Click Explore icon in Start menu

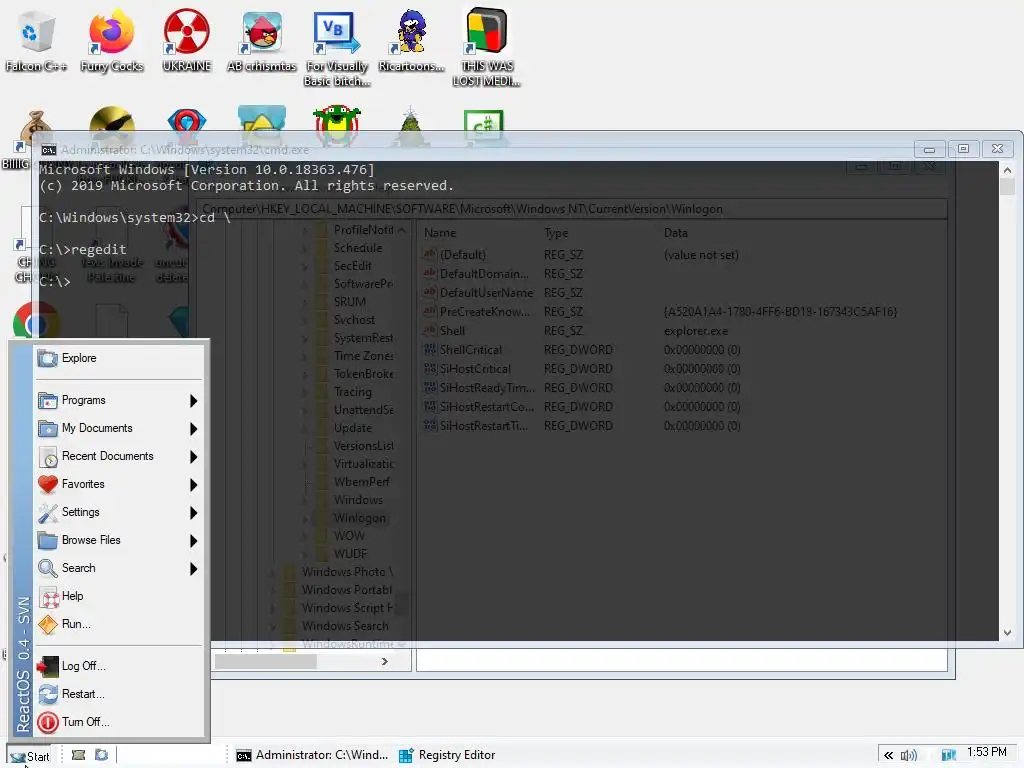coord(47,359)
